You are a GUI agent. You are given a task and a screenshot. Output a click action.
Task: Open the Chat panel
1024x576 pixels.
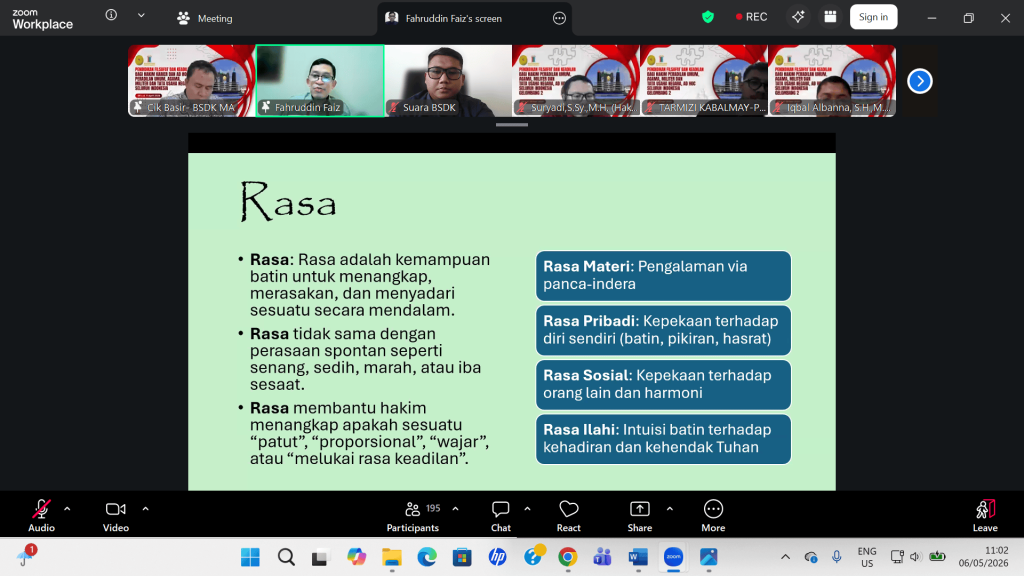tap(501, 515)
